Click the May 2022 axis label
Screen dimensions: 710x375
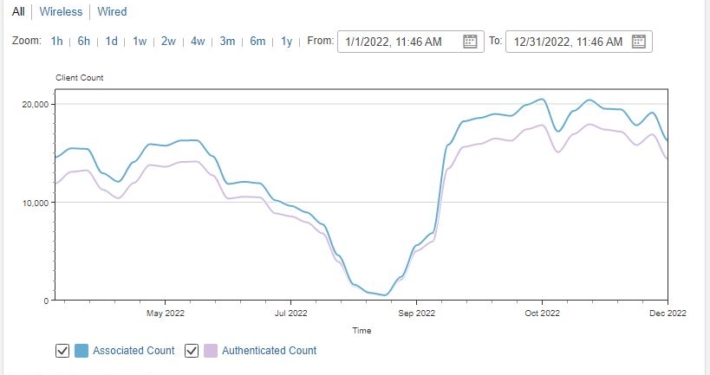tap(165, 313)
